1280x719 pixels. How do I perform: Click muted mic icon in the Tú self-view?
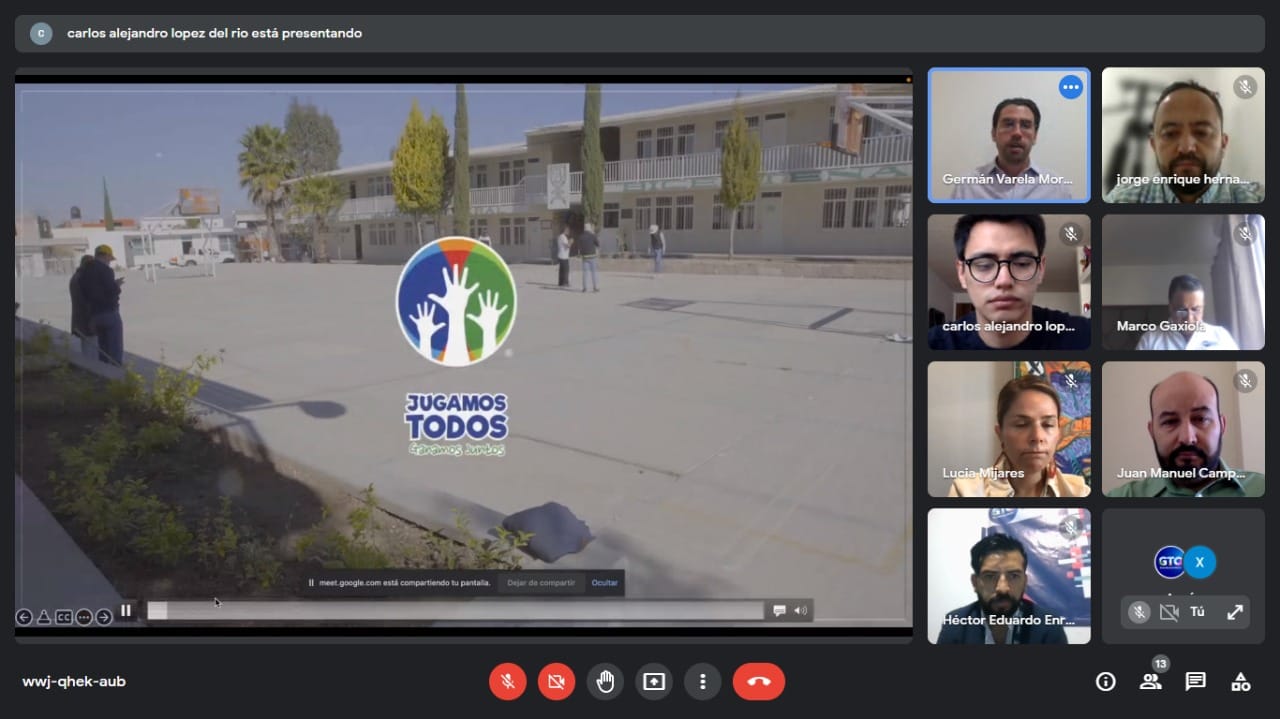click(1139, 612)
